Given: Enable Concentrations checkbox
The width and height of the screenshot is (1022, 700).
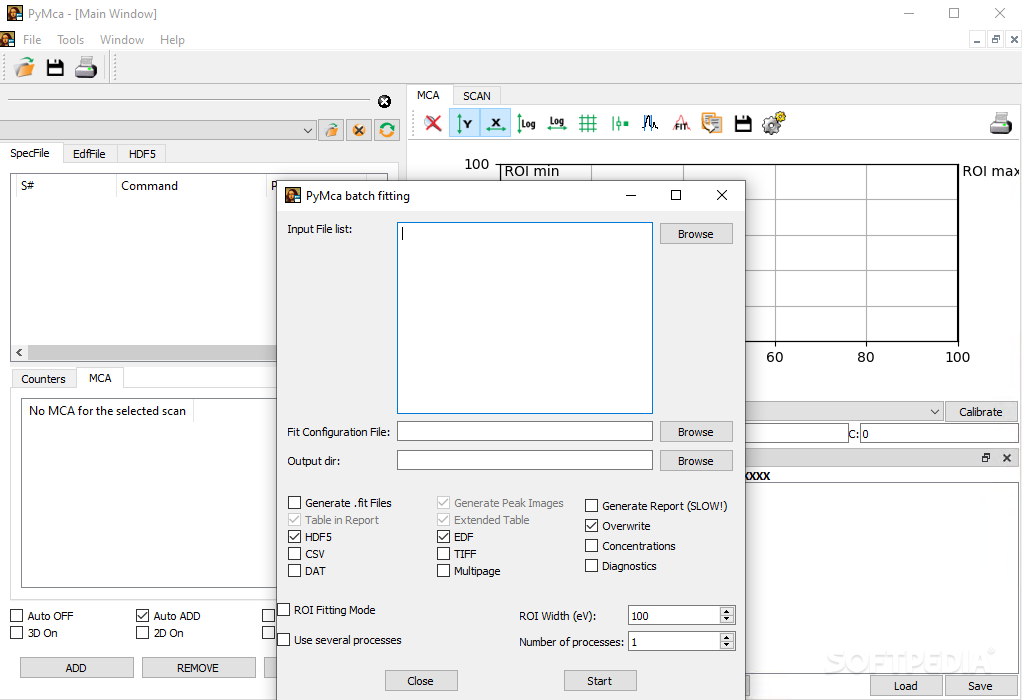Looking at the screenshot, I should 591,546.
